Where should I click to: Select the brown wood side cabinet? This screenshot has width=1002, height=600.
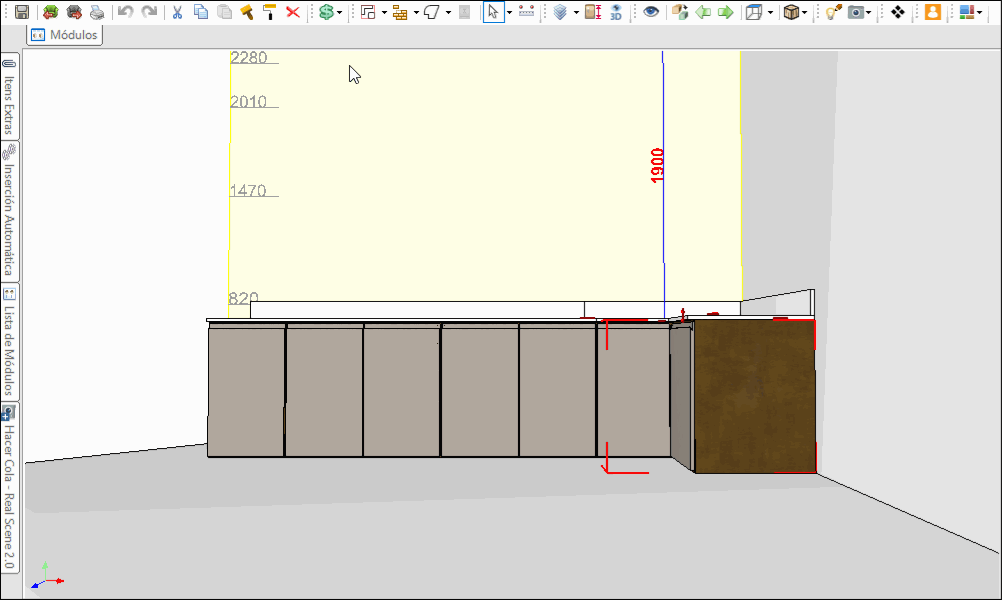pyautogui.click(x=755, y=396)
